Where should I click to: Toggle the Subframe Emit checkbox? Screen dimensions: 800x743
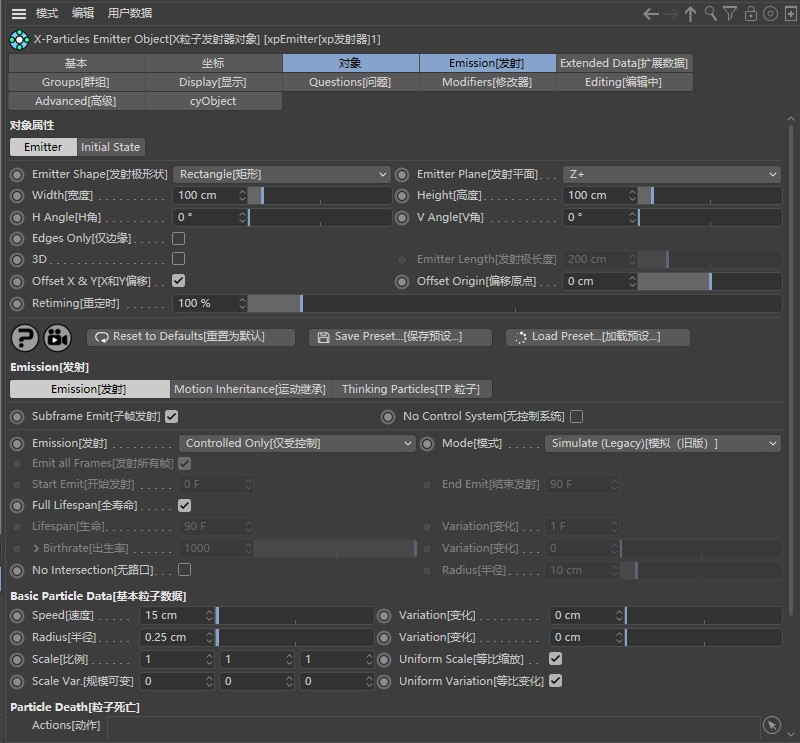coord(172,416)
